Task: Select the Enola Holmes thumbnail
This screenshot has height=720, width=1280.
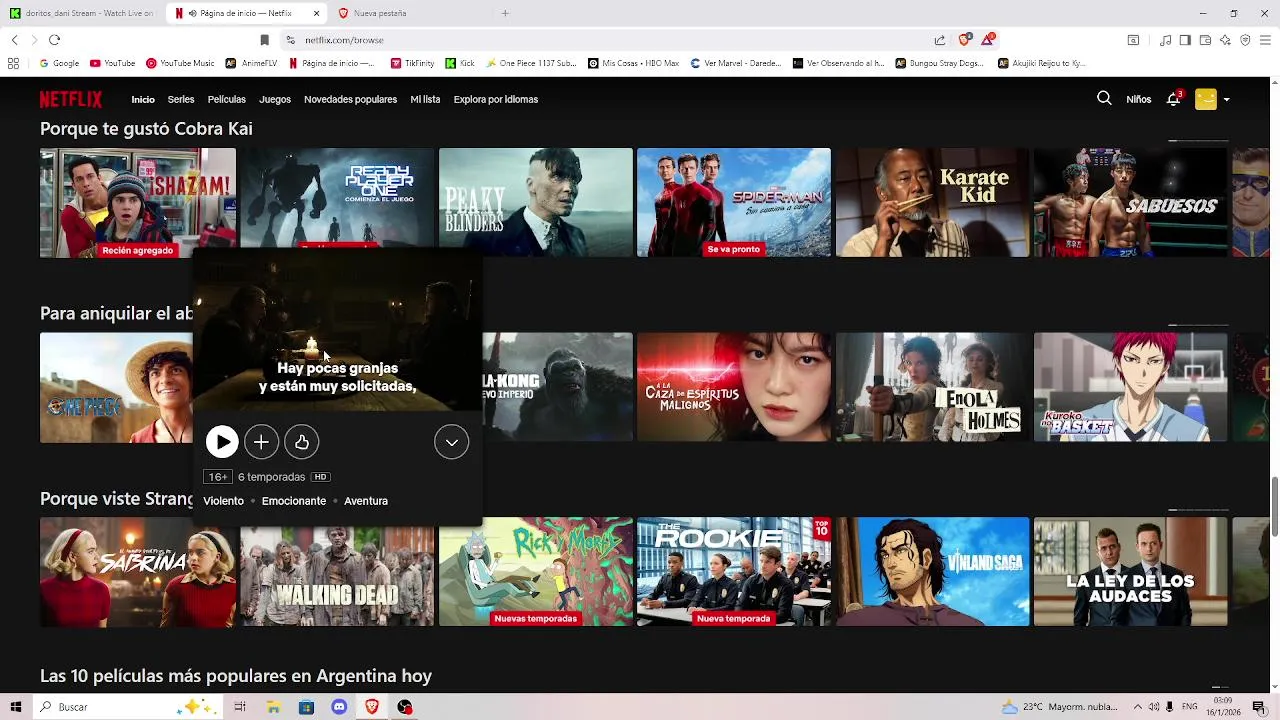Action: 933,388
